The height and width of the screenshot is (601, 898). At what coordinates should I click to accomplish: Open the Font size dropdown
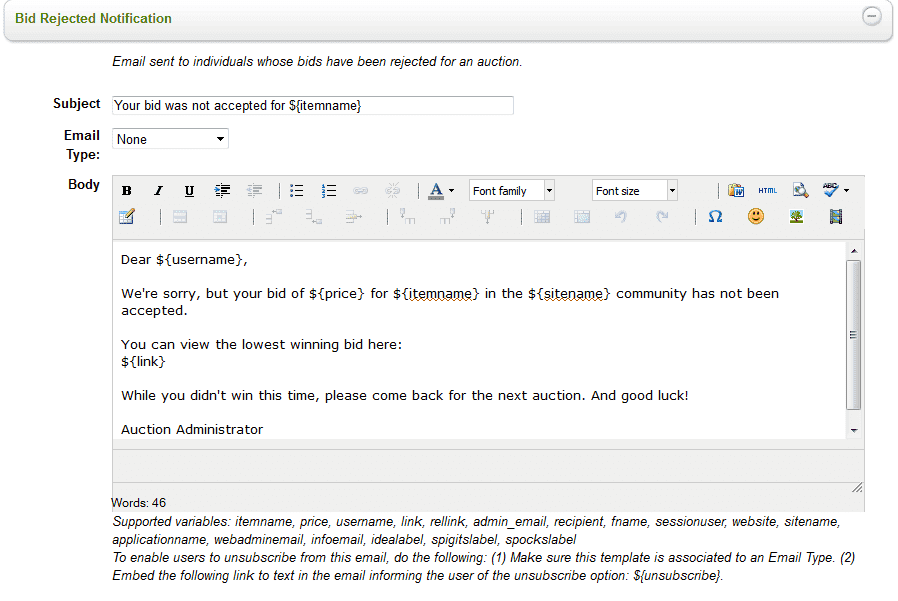pyautogui.click(x=672, y=191)
